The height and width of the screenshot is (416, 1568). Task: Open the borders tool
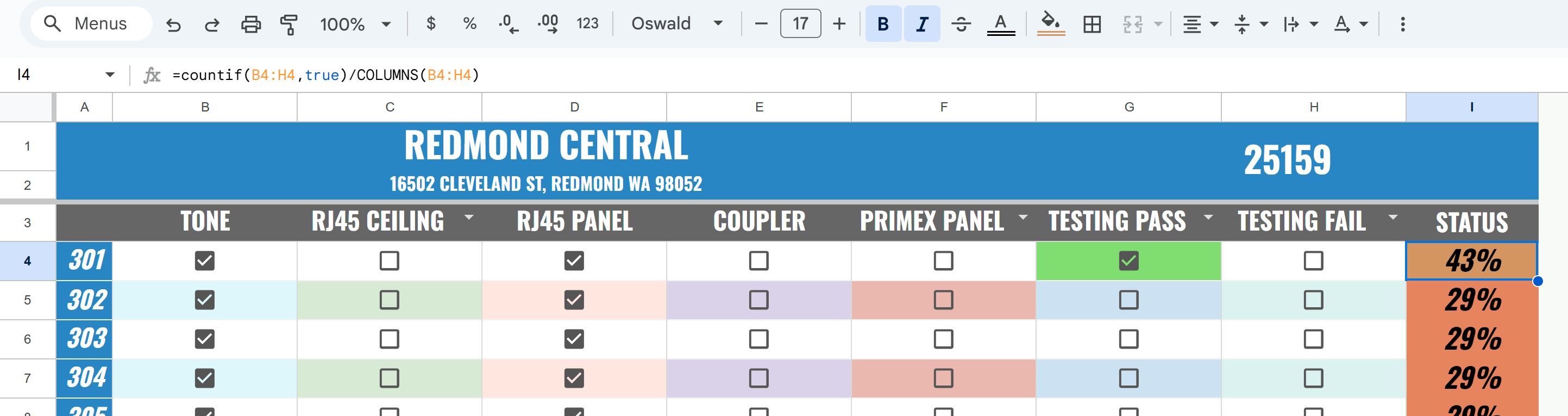click(1092, 24)
